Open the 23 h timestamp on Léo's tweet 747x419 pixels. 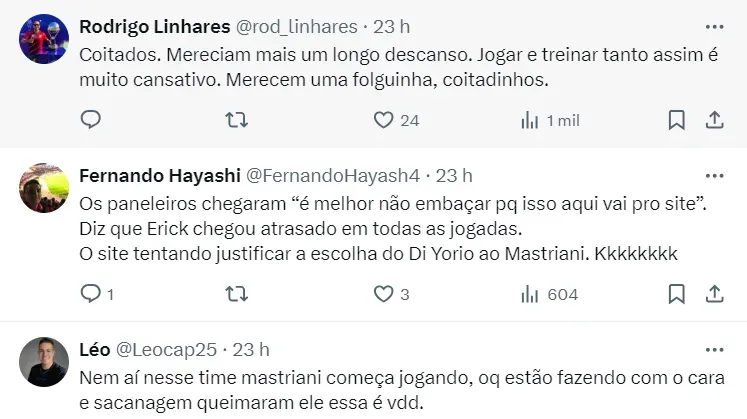point(250,349)
